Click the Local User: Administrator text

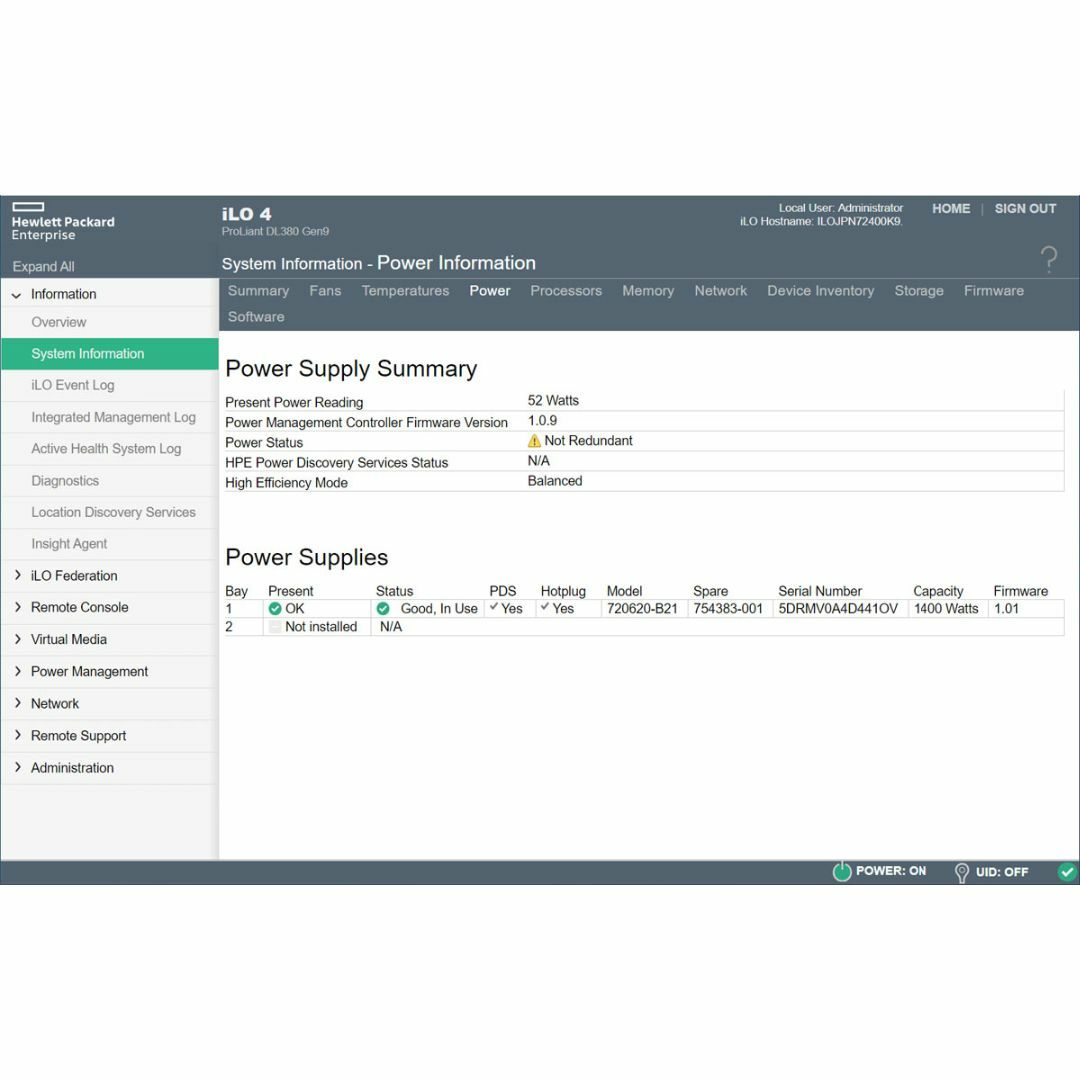click(x=840, y=208)
